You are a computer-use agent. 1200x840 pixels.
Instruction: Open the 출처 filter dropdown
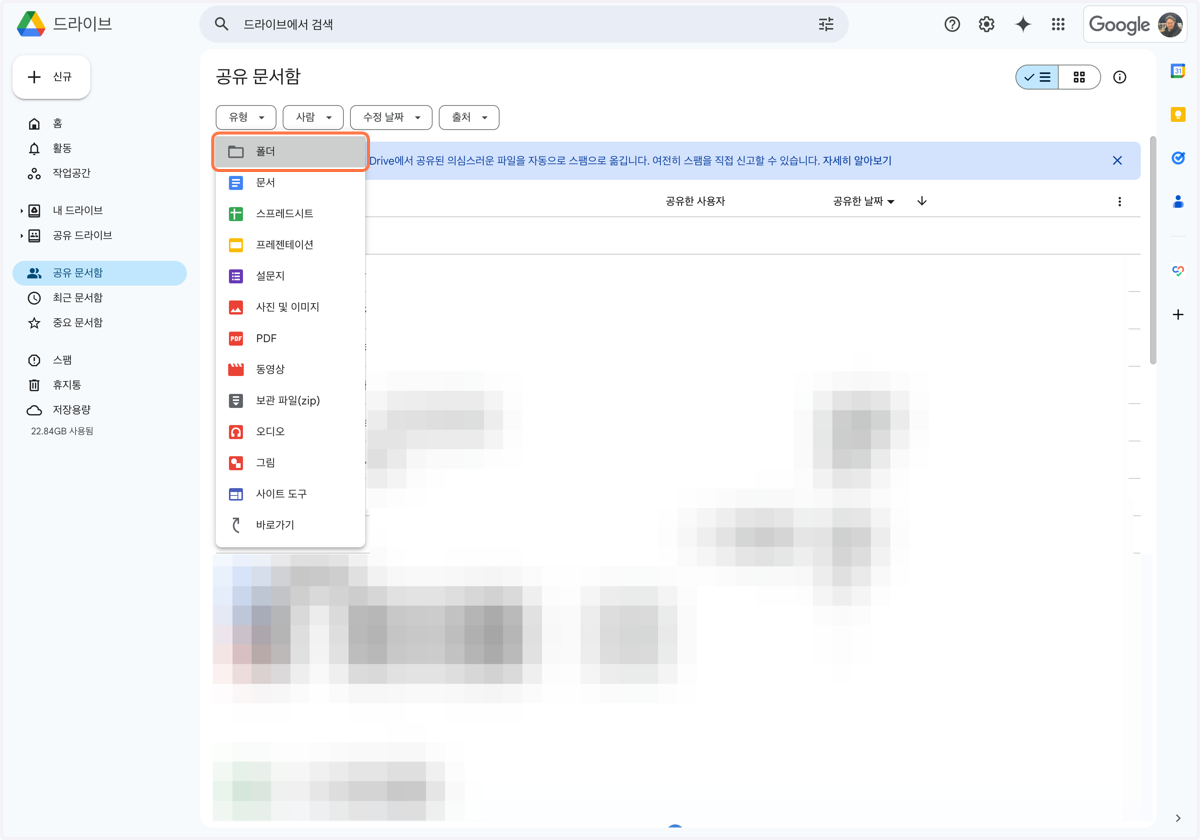[469, 117]
